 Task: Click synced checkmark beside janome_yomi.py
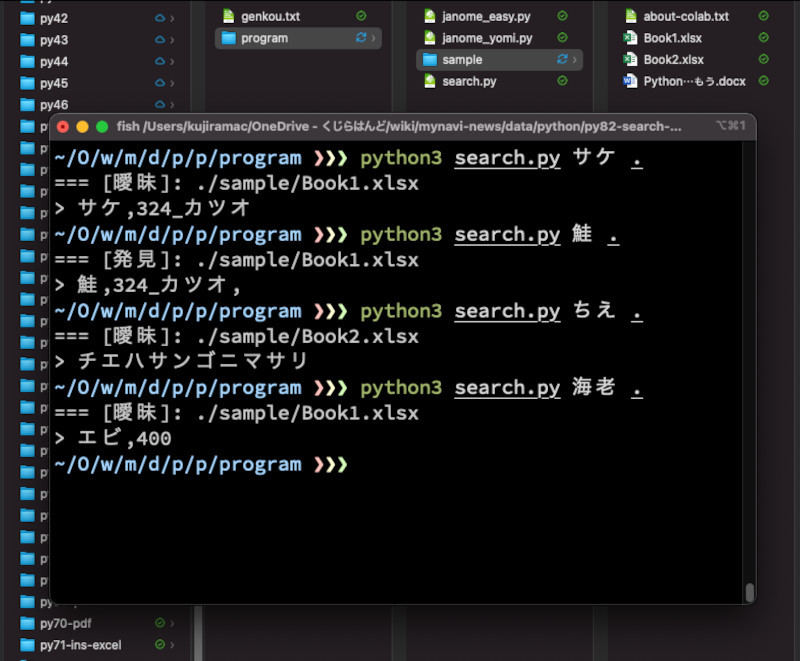(562, 38)
